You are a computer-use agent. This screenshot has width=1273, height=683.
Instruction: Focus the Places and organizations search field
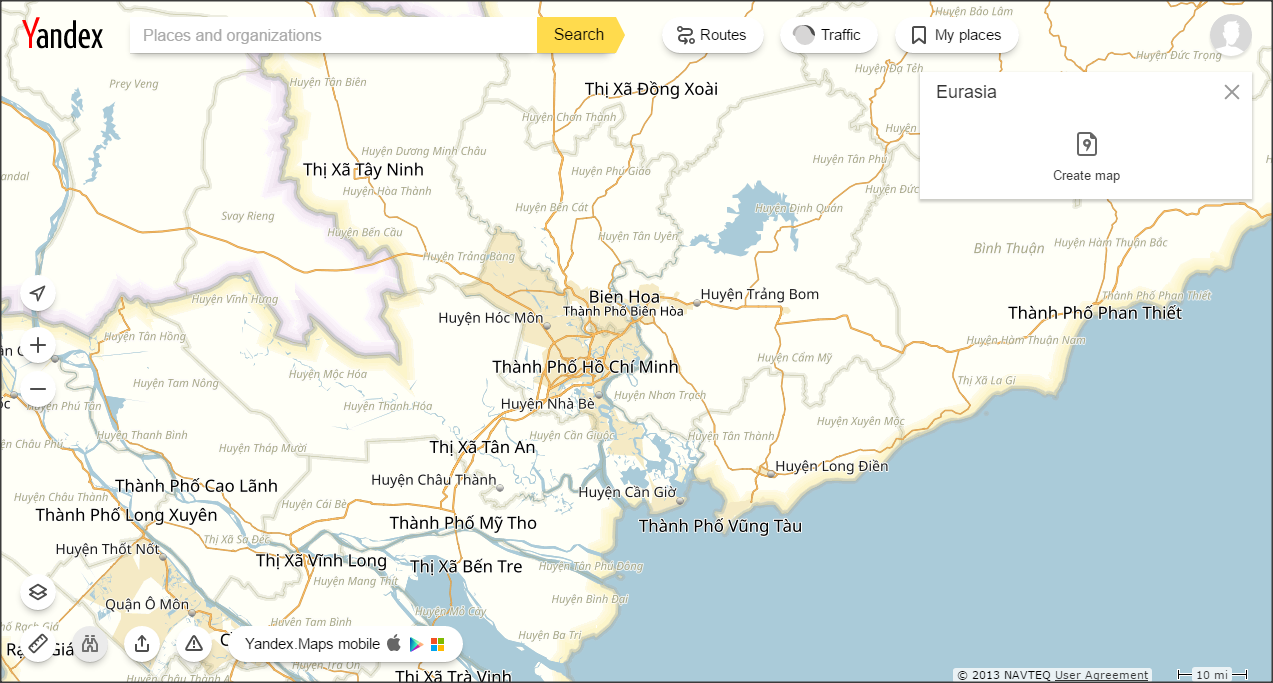point(333,35)
